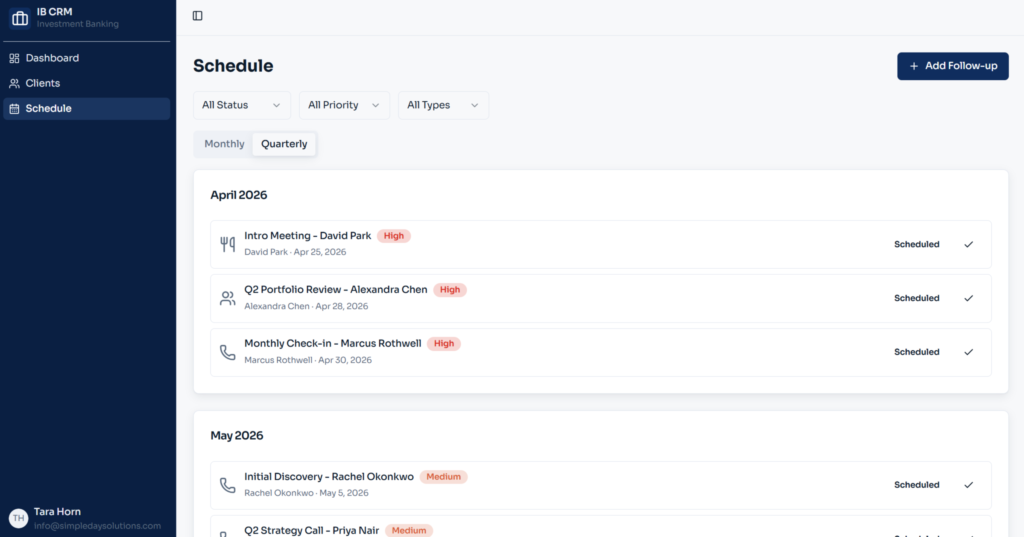Click 'David Park · Apr 25, 2026' subtitle
1024x537 pixels.
click(x=295, y=252)
